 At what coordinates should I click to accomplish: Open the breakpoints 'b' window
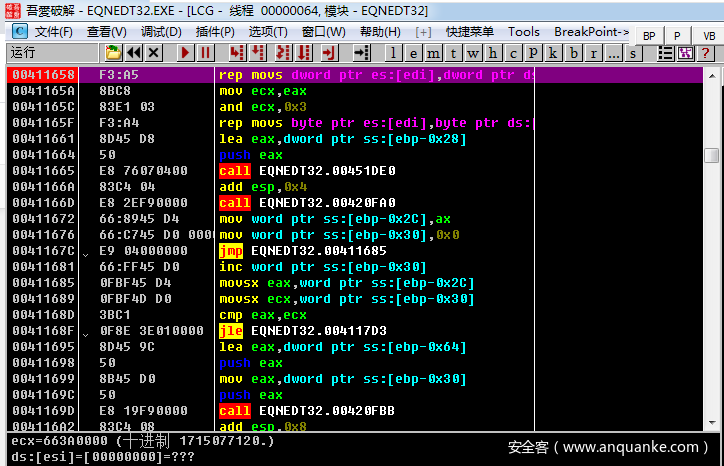pos(574,52)
